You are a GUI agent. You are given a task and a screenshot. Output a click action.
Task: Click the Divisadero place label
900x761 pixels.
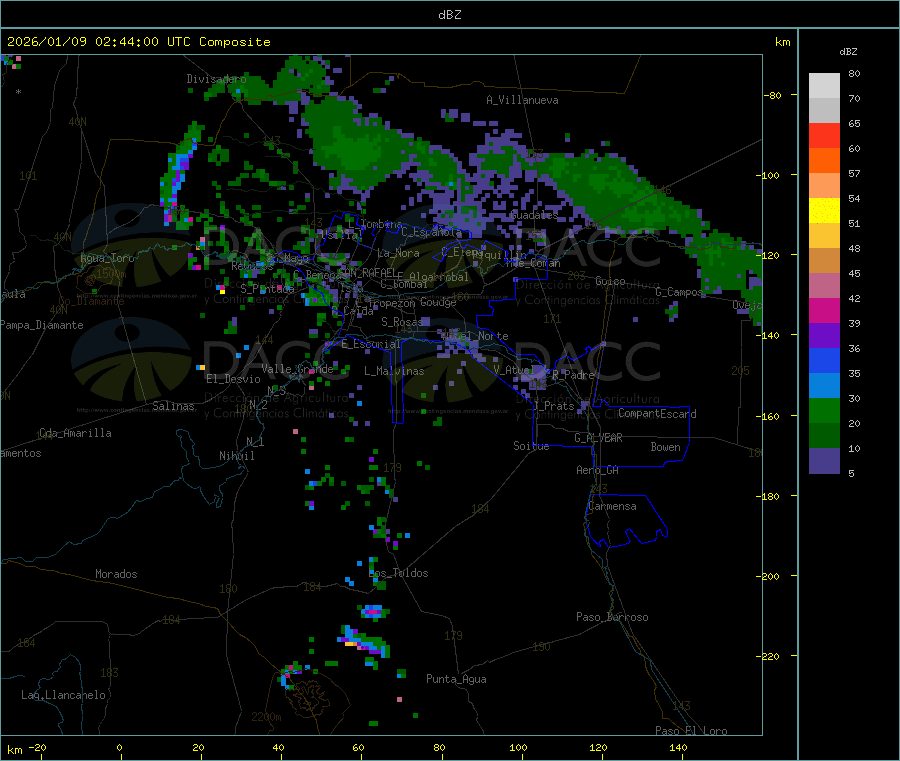click(x=216, y=79)
